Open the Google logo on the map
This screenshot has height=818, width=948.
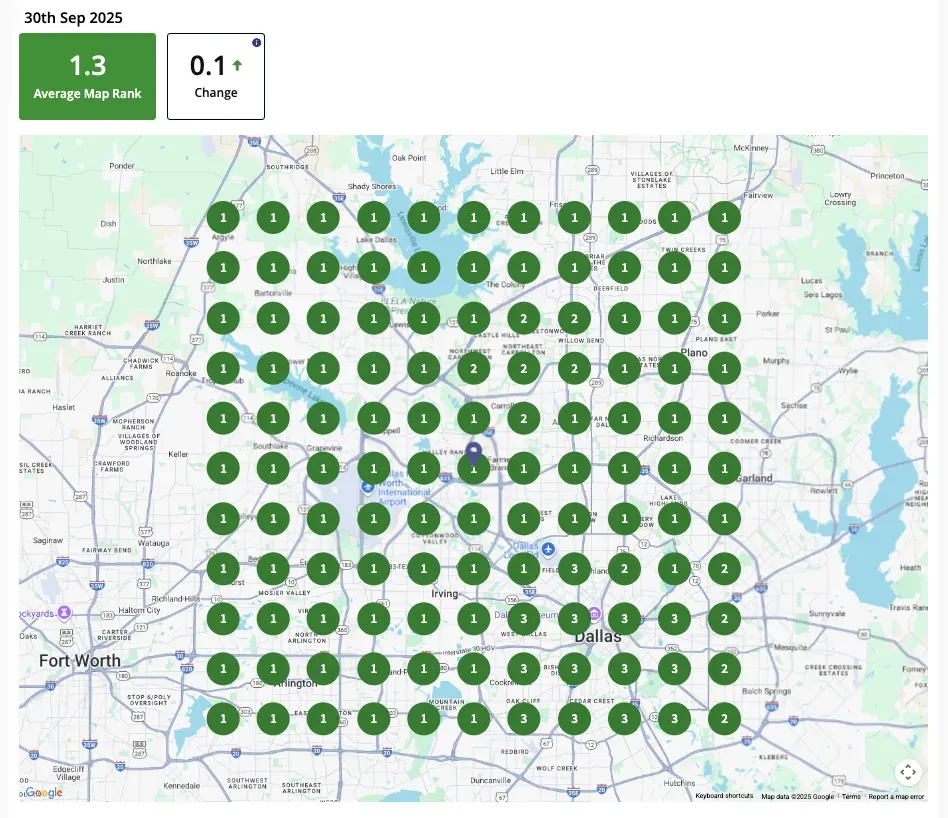pos(44,793)
